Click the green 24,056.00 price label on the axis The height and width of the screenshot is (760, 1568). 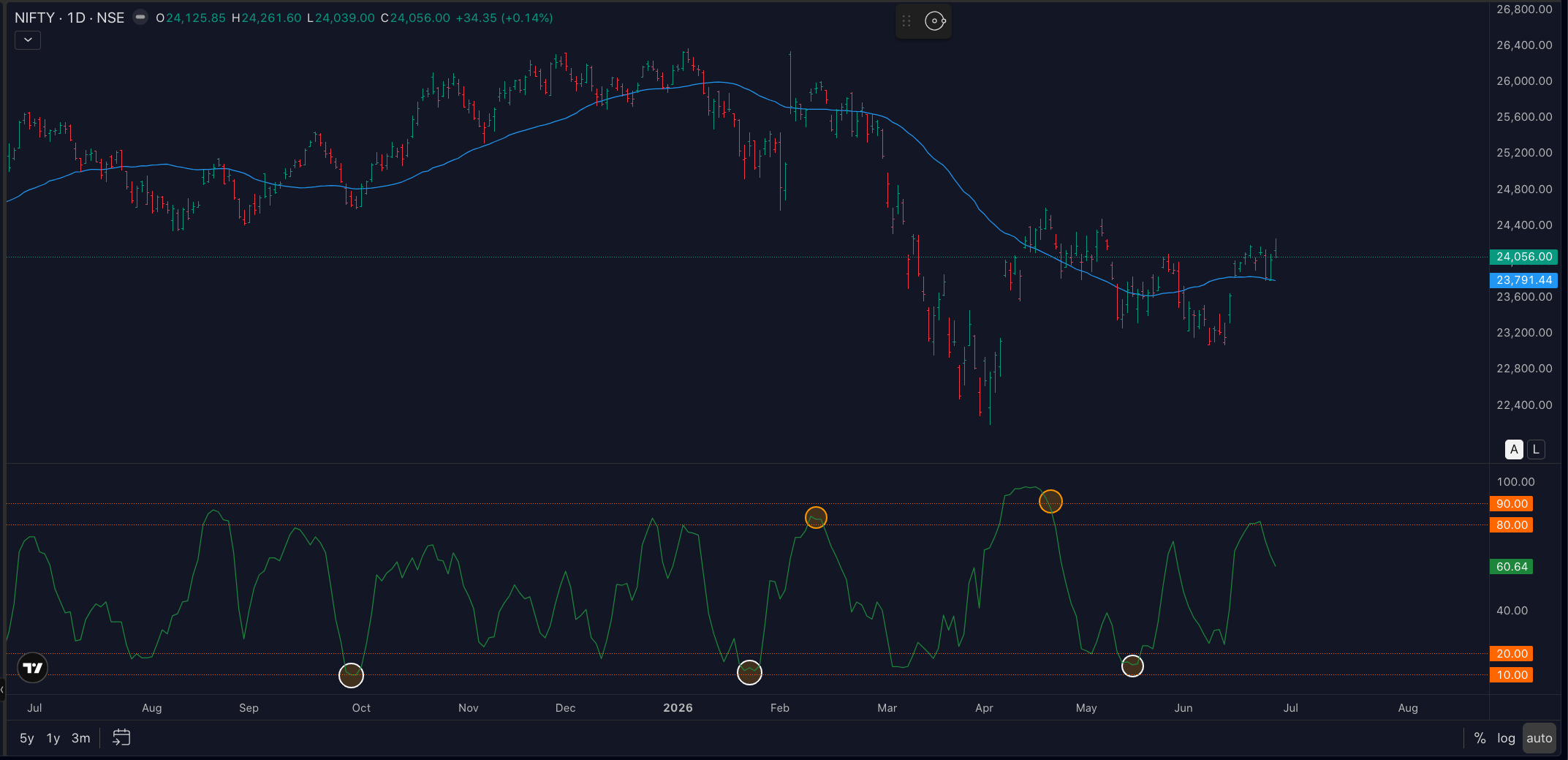[1524, 257]
